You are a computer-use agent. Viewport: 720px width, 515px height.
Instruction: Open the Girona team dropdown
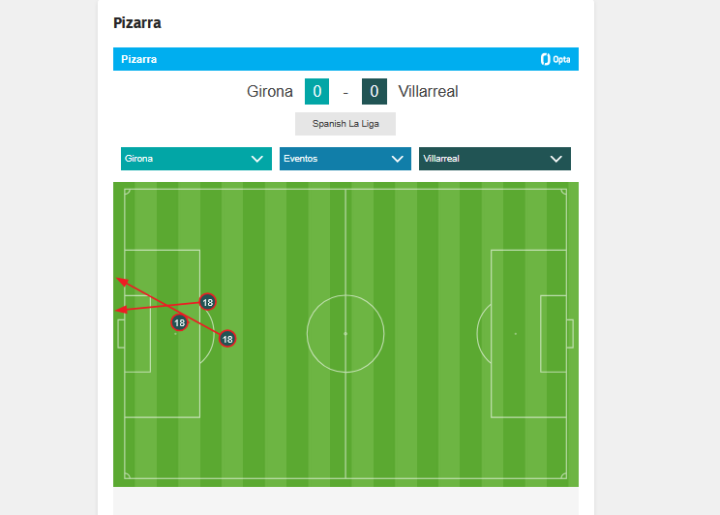point(196,159)
